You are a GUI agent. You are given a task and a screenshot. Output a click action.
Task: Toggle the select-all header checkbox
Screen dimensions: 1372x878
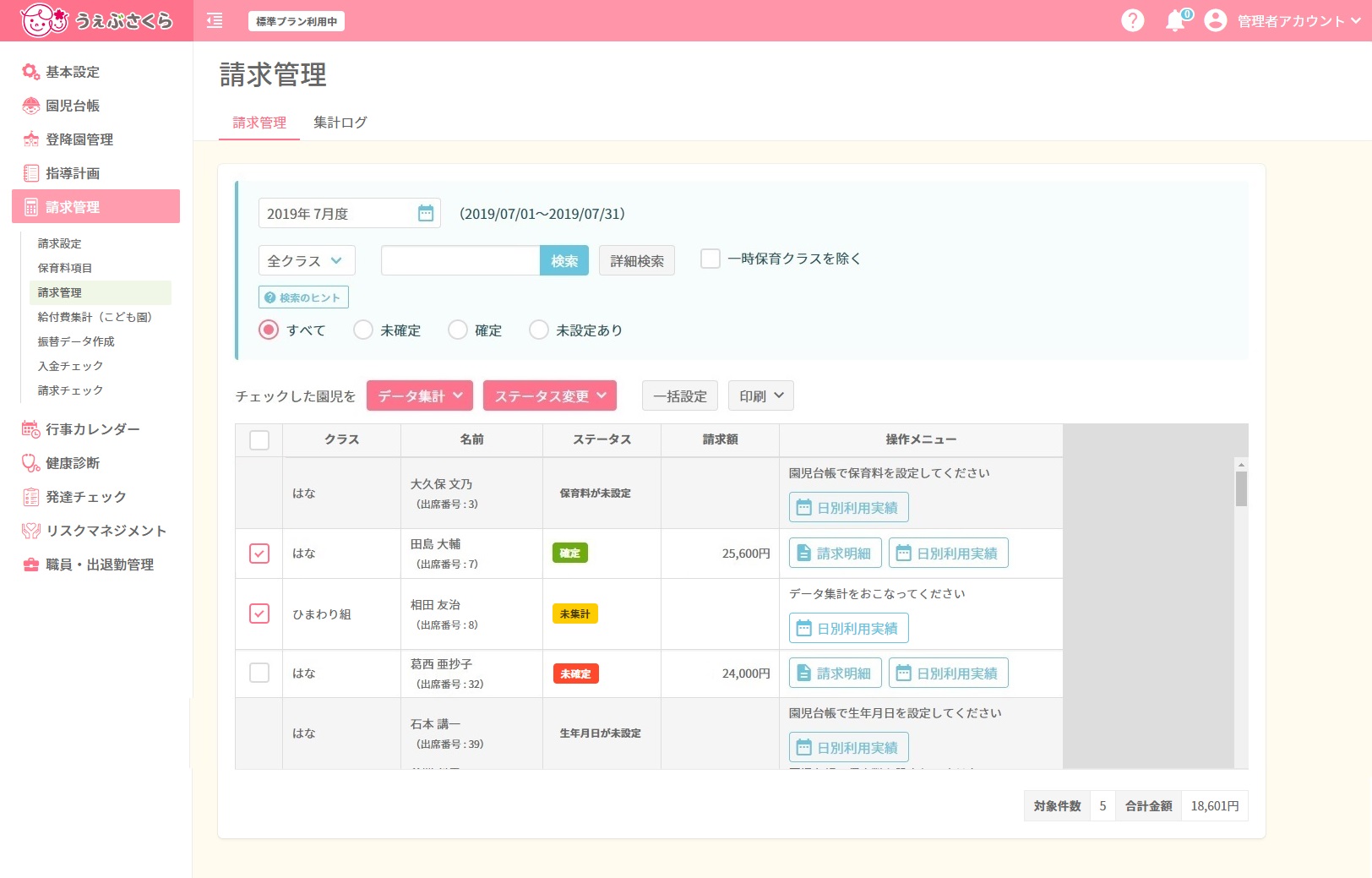(x=259, y=440)
